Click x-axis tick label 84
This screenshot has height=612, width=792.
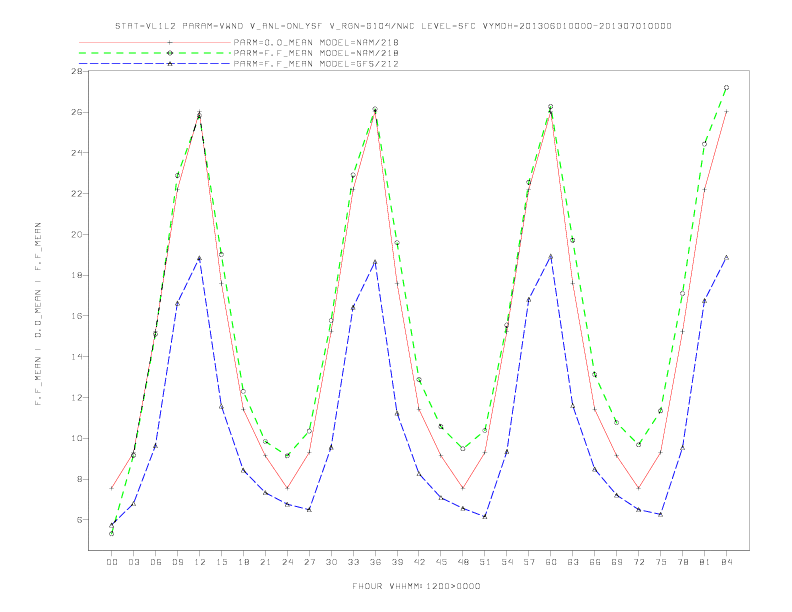[x=727, y=562]
